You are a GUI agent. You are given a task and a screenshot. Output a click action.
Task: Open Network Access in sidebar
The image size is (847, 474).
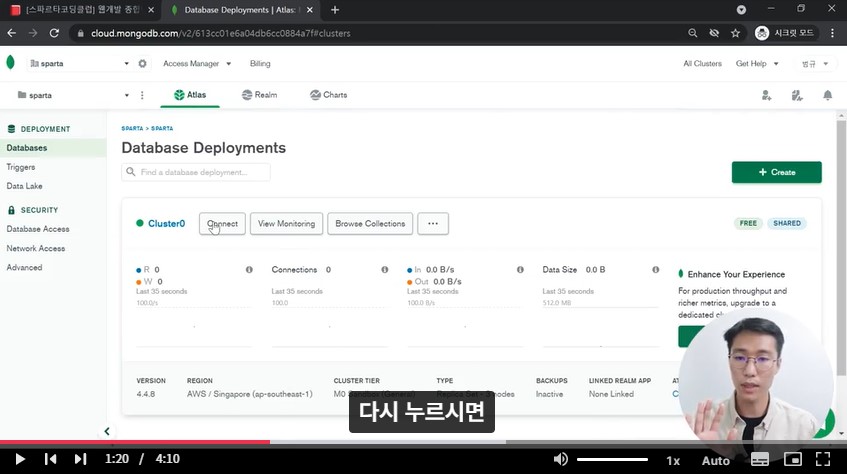(36, 249)
